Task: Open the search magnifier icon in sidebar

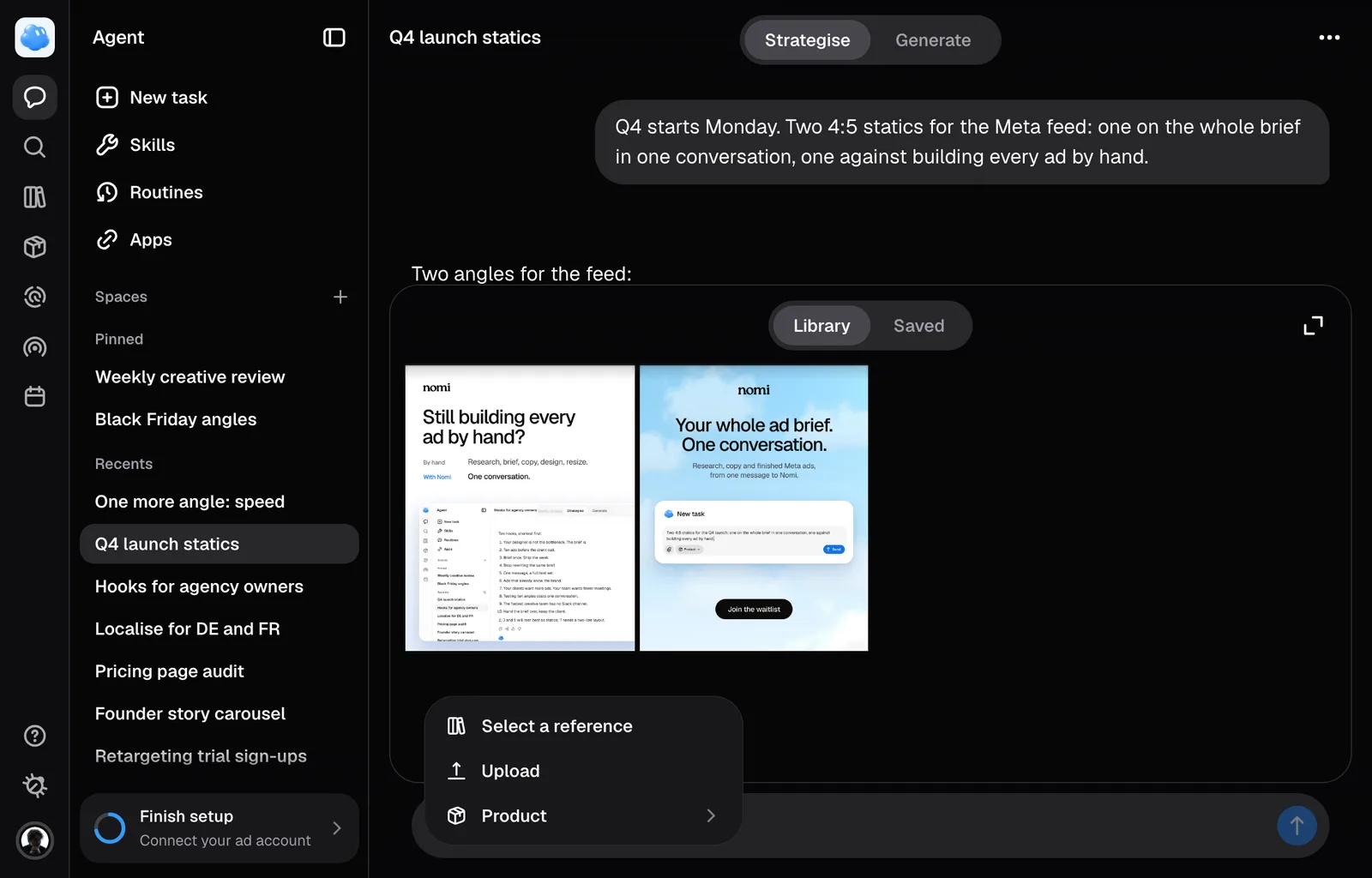Action: [35, 147]
